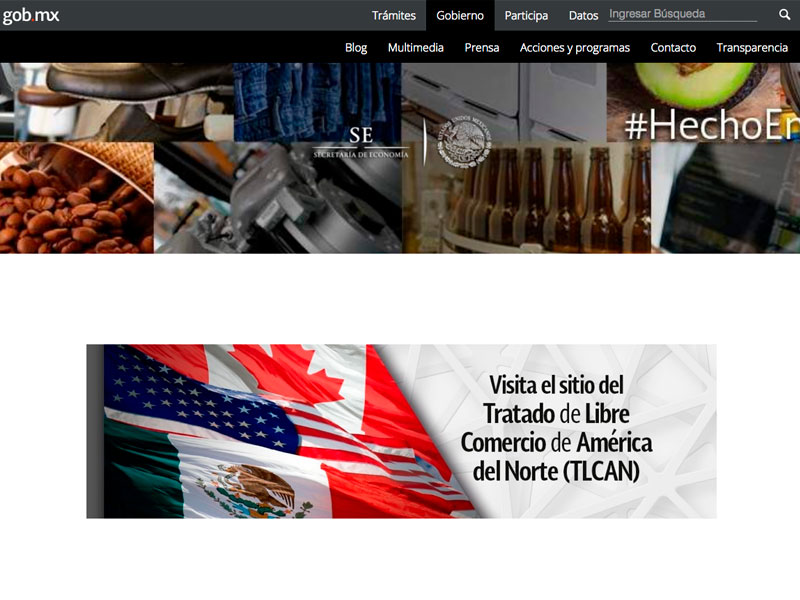Click the Mexican coat of arms seal
This screenshot has height=600, width=800.
[464, 141]
